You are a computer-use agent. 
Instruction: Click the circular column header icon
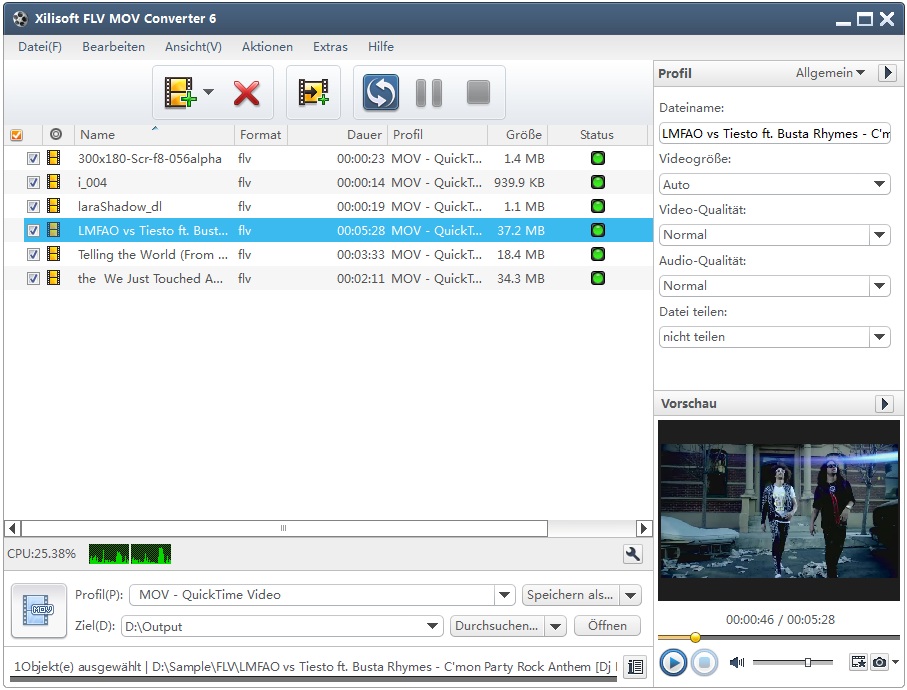(x=56, y=134)
